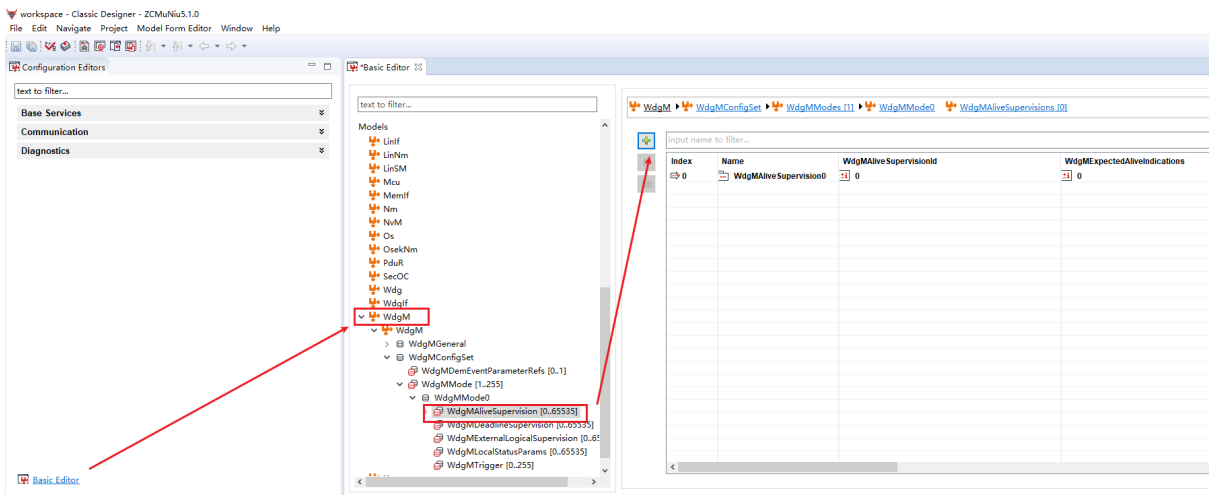
Task: Open the Navigate menu
Action: (x=73, y=28)
